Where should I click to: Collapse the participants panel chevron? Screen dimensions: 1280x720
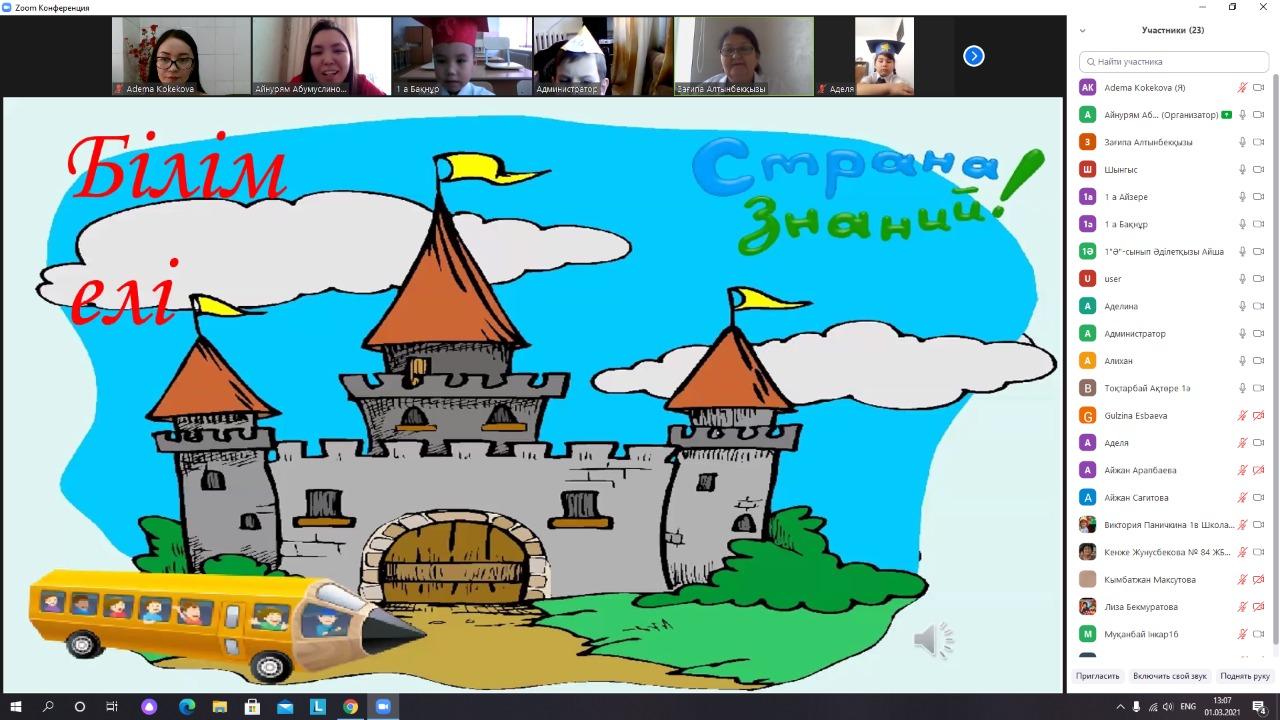tap(1082, 31)
